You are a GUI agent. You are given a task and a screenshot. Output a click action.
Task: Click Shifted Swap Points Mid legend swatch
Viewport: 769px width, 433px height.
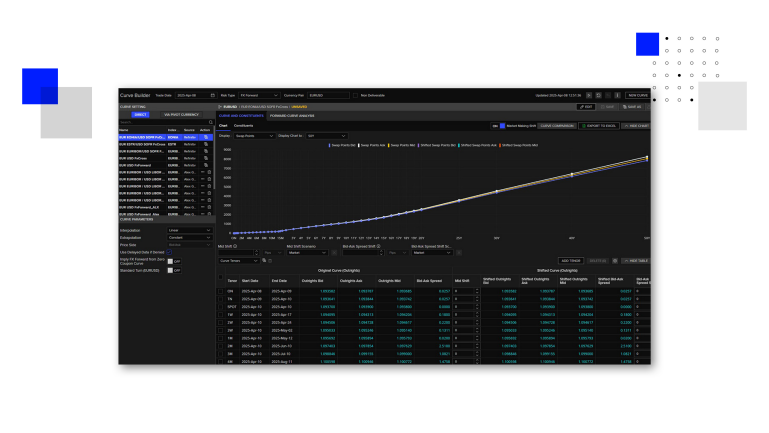(x=501, y=144)
